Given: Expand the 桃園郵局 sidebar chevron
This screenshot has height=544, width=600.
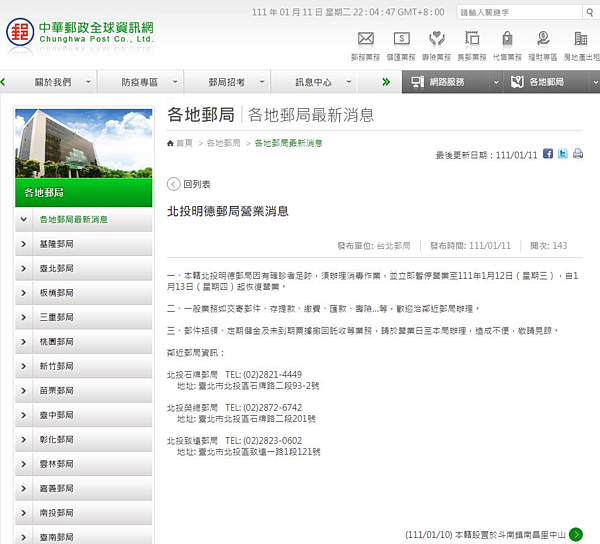Looking at the screenshot, I should (24, 342).
